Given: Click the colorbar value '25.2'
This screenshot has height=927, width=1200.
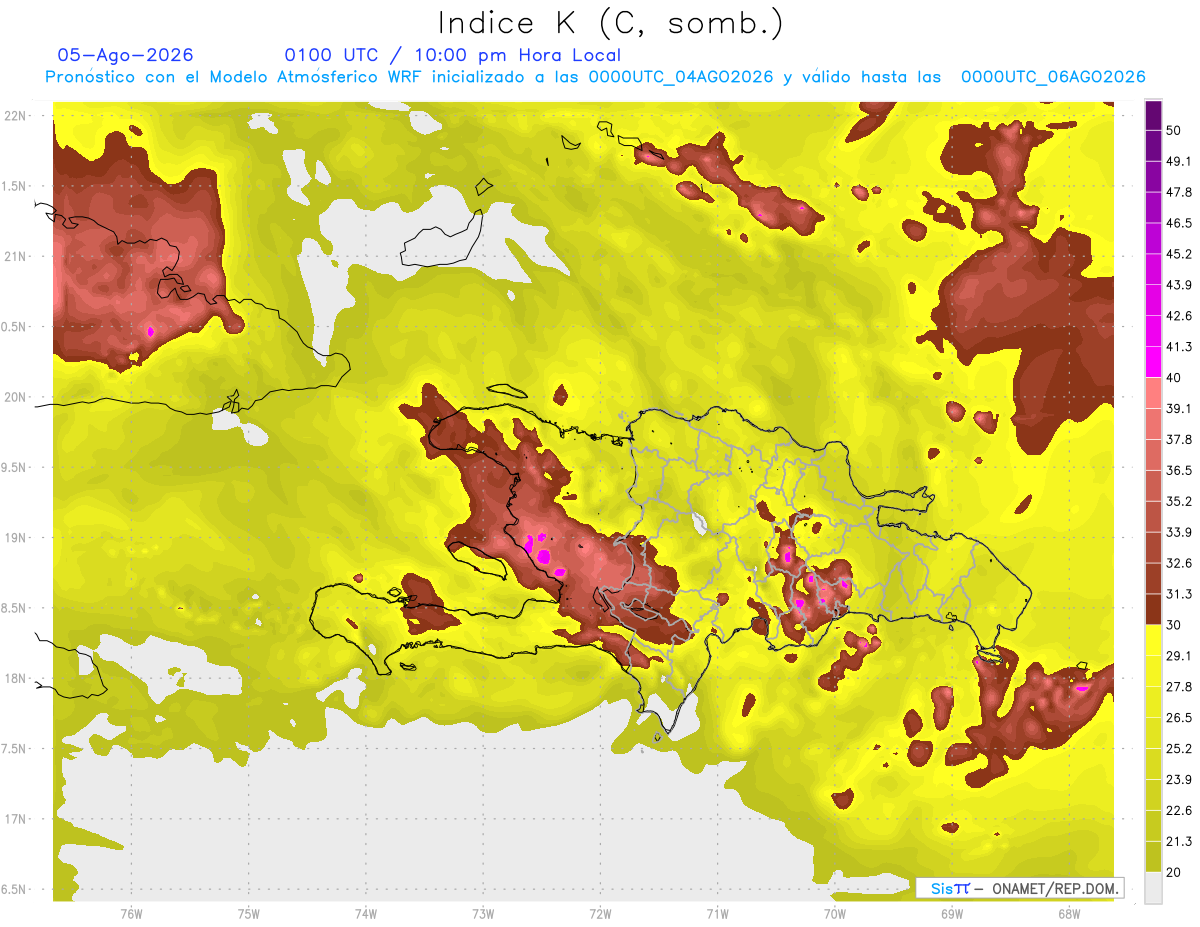Looking at the screenshot, I should click(1178, 749).
